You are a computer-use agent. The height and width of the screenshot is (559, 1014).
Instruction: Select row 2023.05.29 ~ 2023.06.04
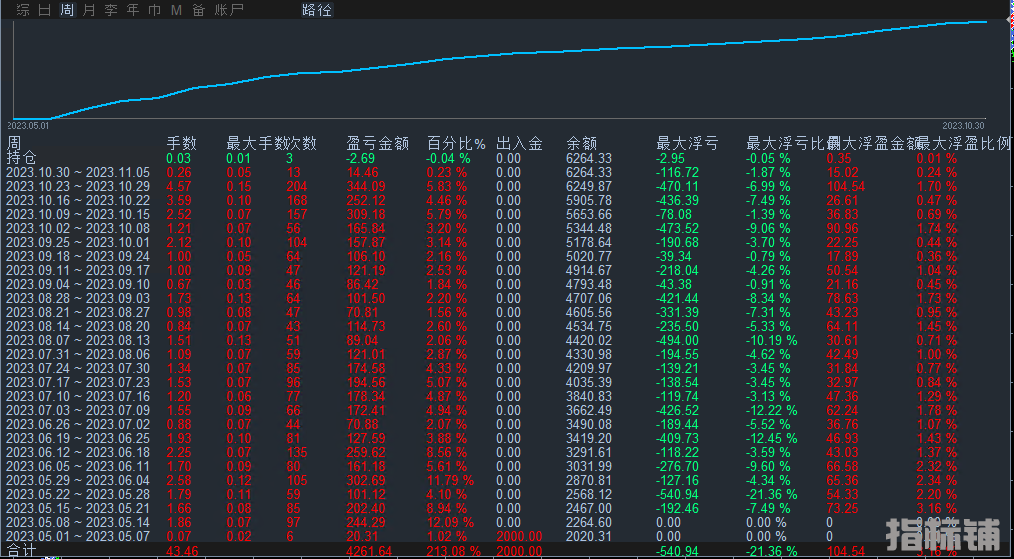(x=78, y=480)
